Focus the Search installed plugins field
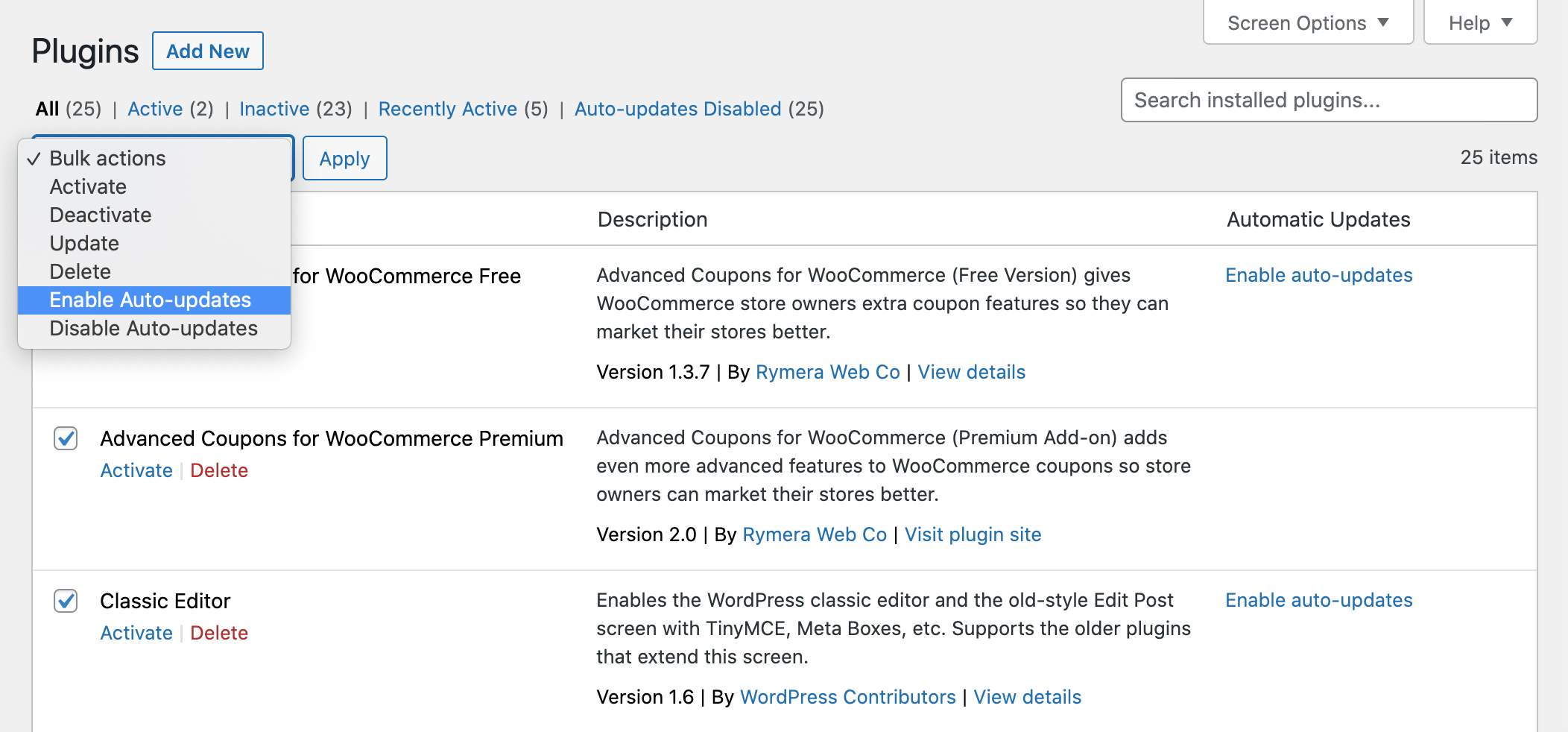1568x732 pixels. (x=1329, y=100)
